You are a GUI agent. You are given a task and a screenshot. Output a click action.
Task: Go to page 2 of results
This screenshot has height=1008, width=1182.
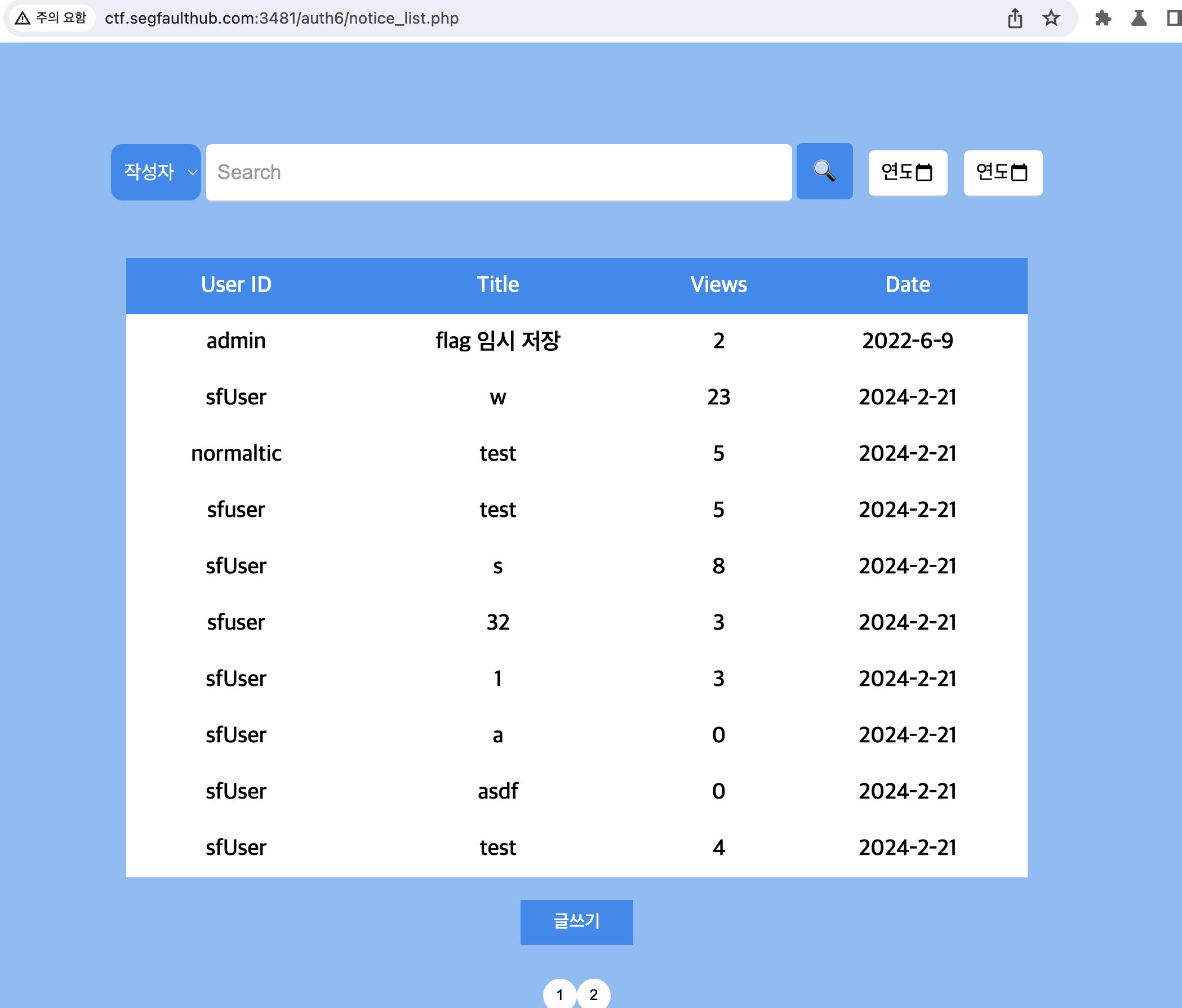(593, 994)
